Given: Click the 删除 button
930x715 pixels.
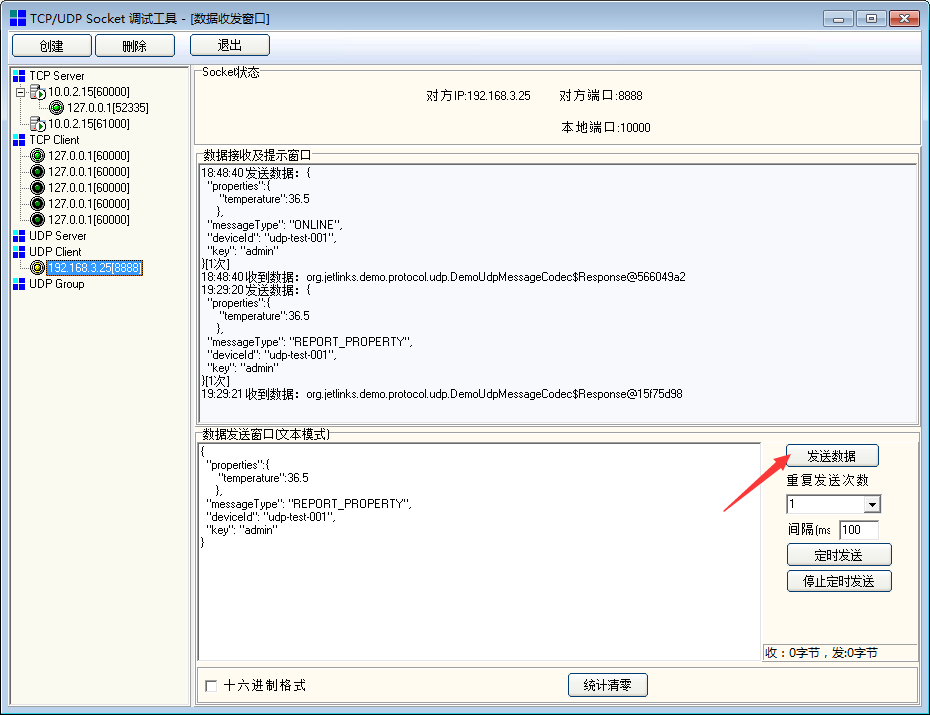Looking at the screenshot, I should (135, 45).
